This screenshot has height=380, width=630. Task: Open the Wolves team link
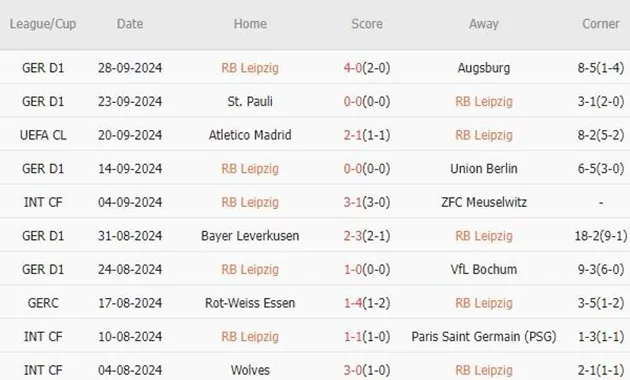[250, 370]
